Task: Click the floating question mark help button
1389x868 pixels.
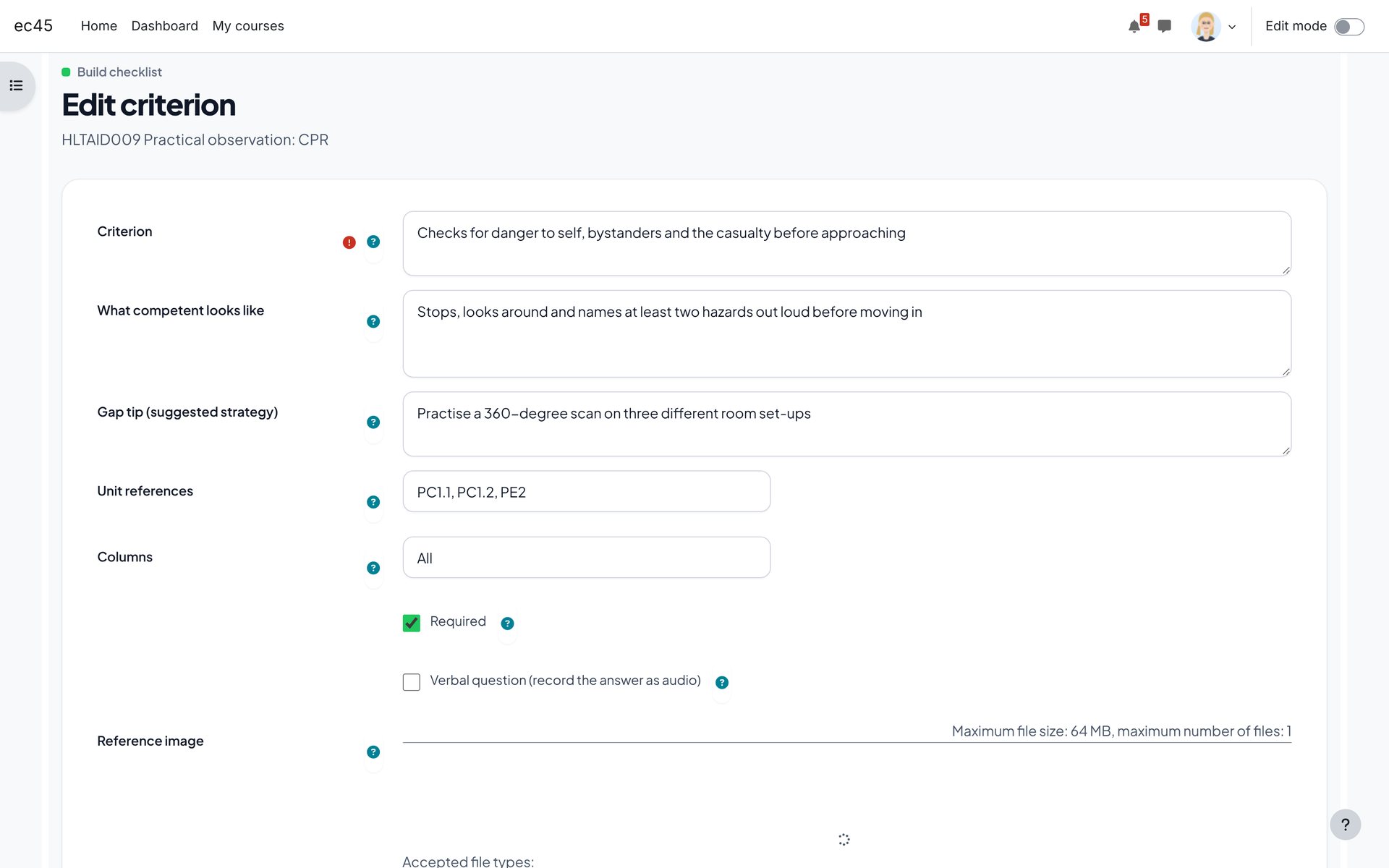Action: pos(1345,825)
